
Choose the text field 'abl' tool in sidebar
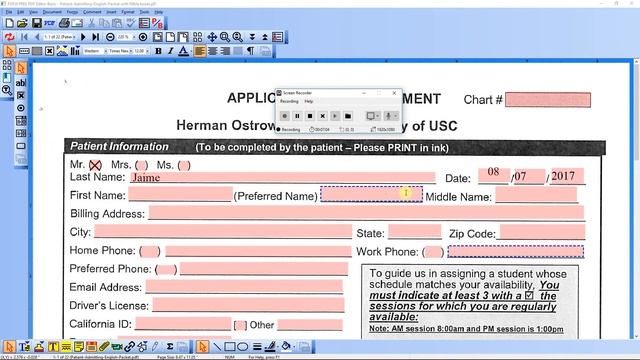(x=21, y=83)
